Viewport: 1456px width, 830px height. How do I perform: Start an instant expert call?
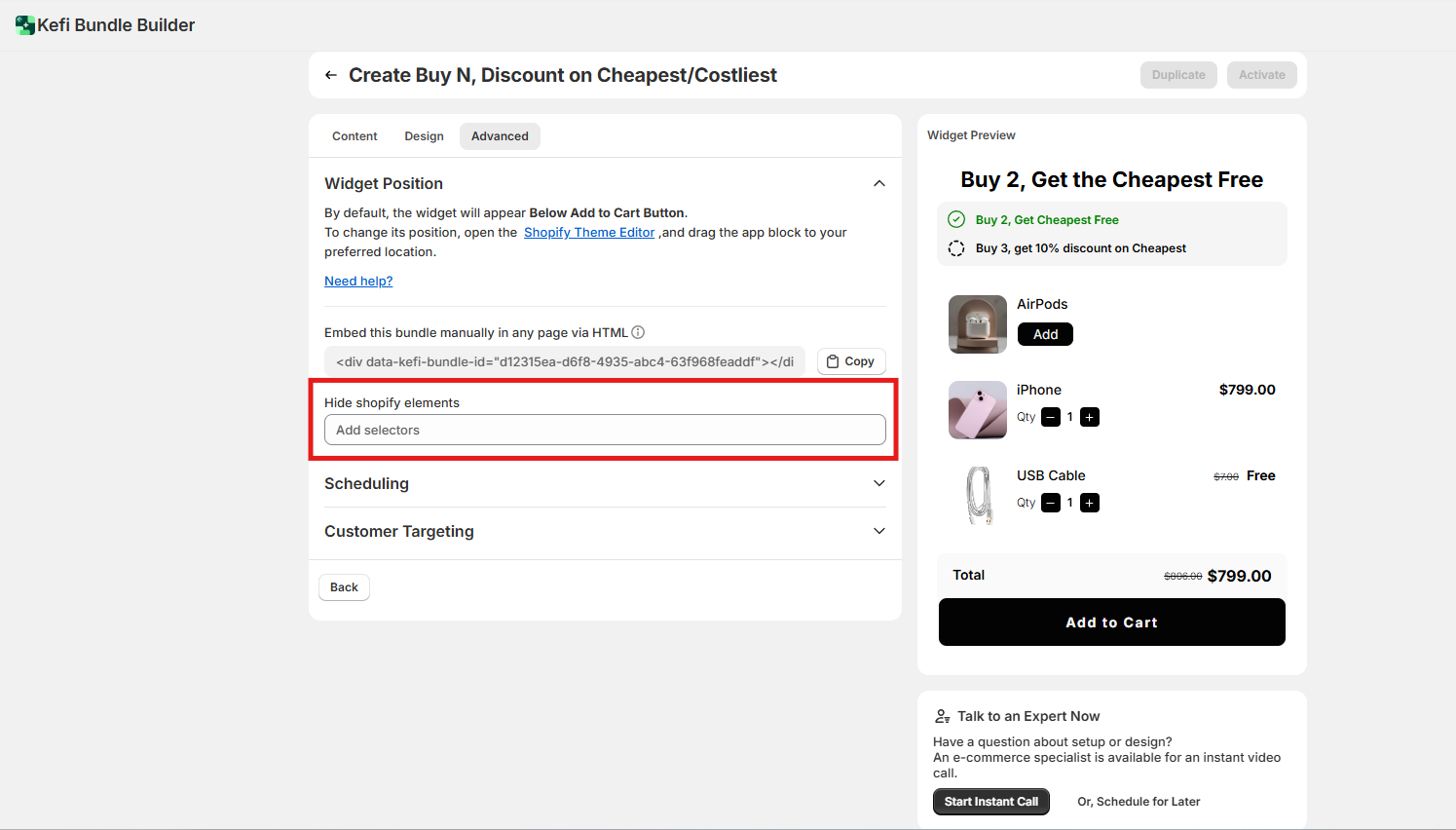click(x=990, y=802)
